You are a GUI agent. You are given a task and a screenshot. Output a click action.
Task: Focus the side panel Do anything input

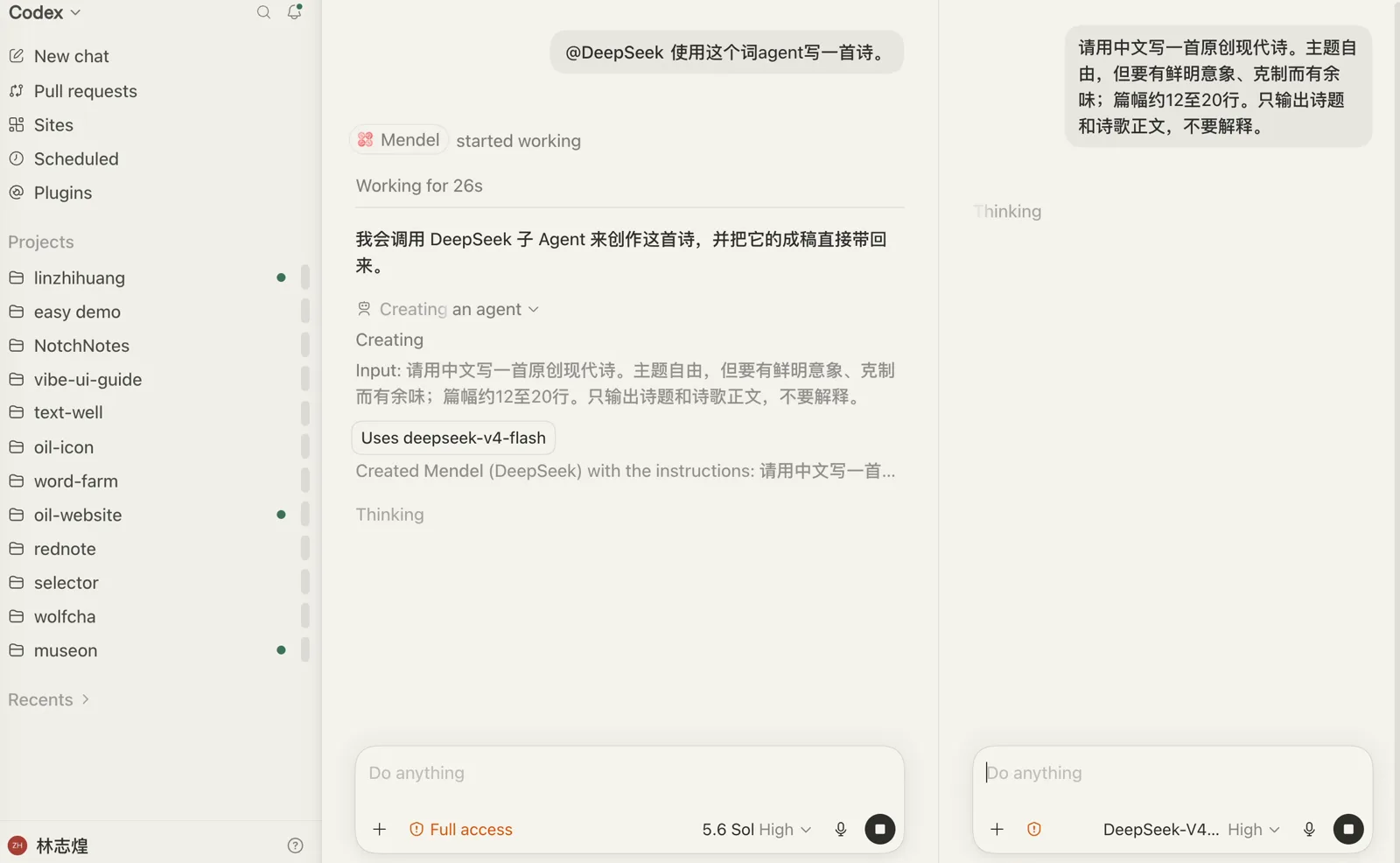click(x=1172, y=773)
